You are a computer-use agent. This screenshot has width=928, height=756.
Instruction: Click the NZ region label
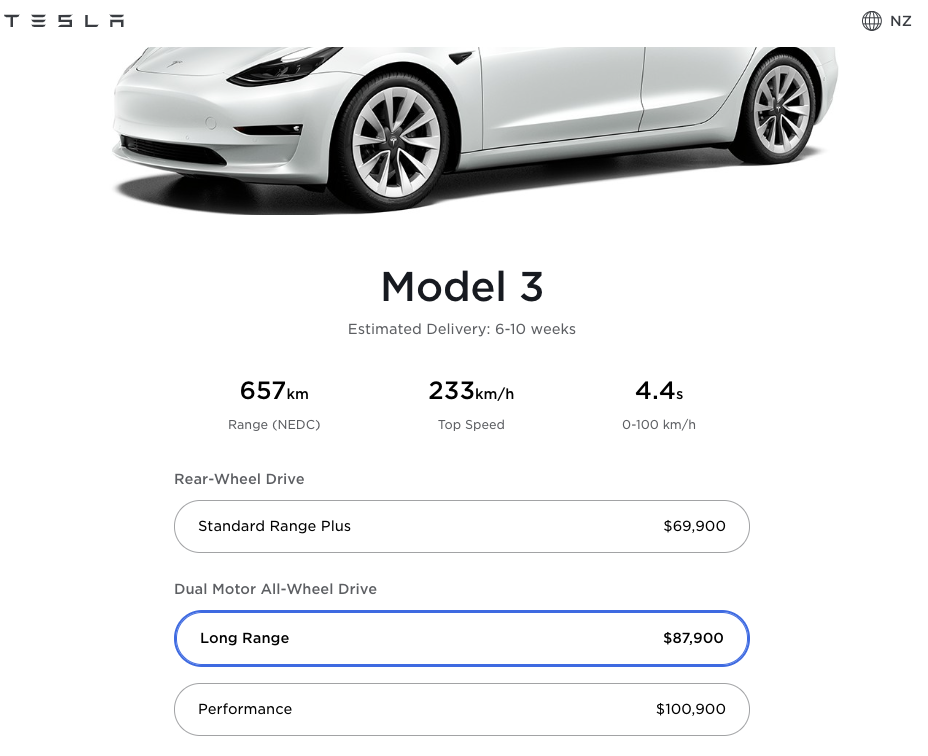pyautogui.click(x=900, y=21)
